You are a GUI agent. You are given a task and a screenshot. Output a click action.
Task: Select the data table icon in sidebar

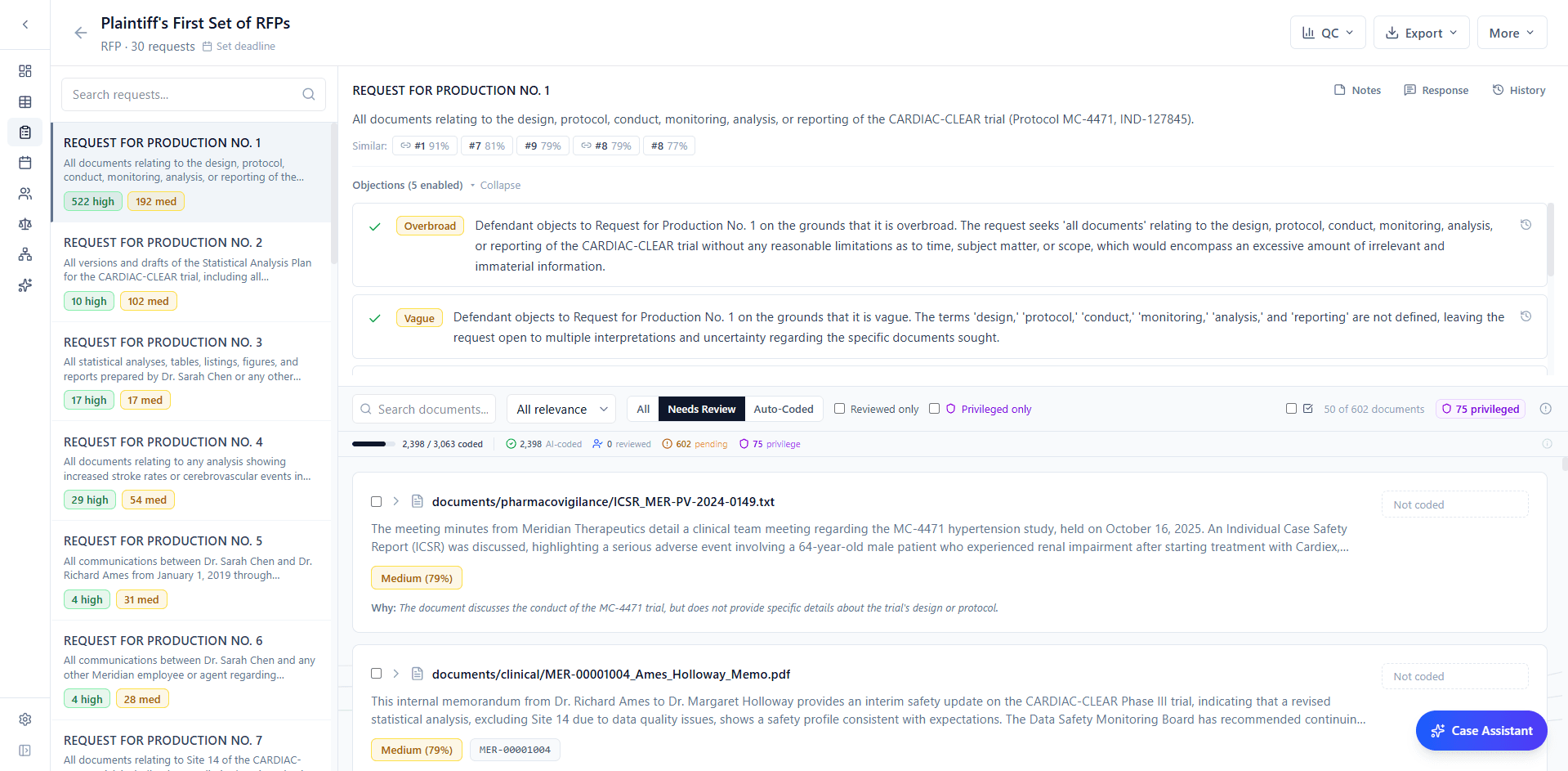[x=25, y=101]
